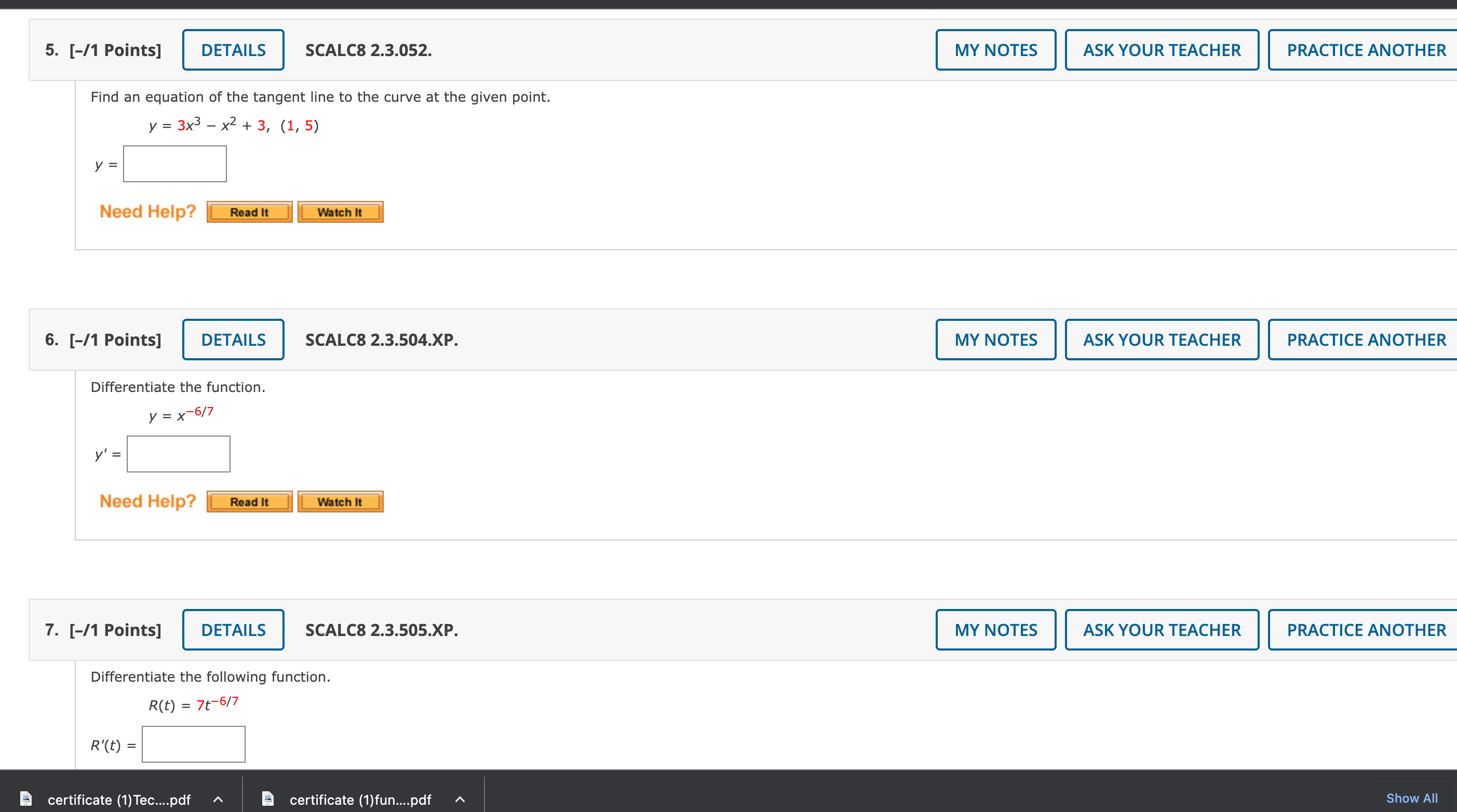This screenshot has width=1457, height=812.
Task: Expand chevron next to certificate (1)fun....pdf
Action: pos(460,799)
